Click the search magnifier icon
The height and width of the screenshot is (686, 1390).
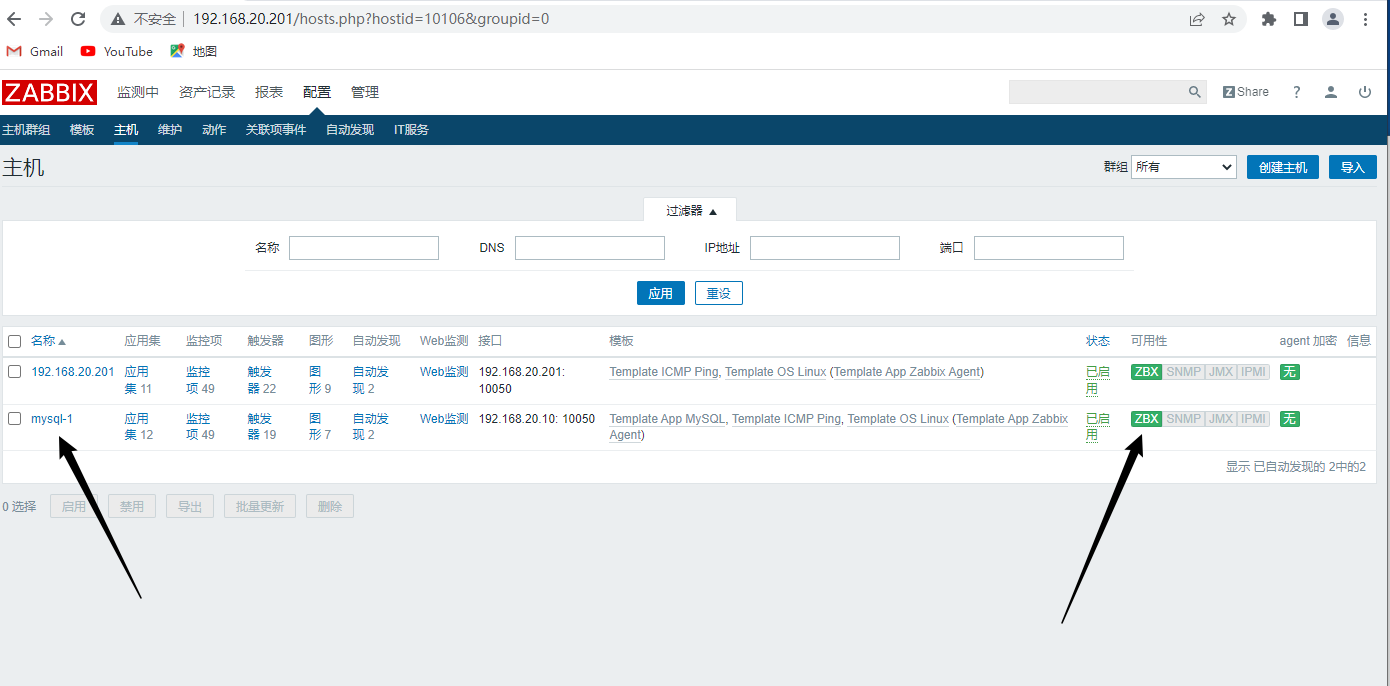(1194, 92)
